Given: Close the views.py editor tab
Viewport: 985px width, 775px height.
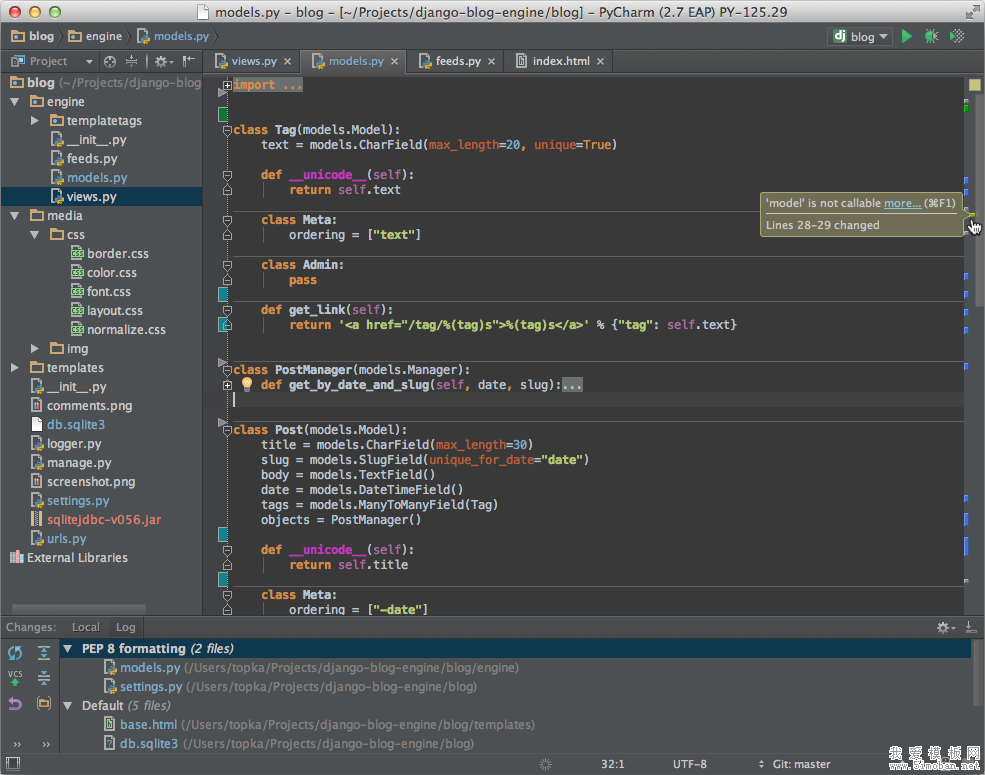Looking at the screenshot, I should (x=287, y=62).
